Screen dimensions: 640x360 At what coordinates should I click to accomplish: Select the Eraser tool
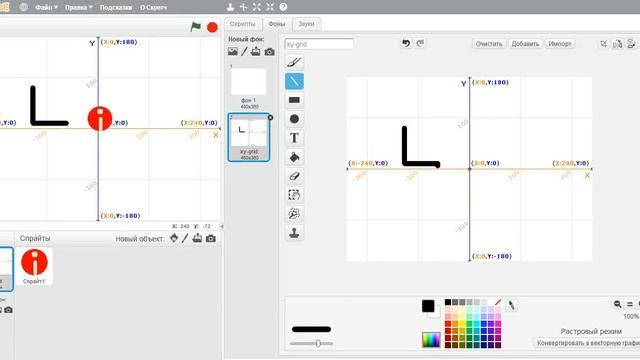(x=294, y=176)
